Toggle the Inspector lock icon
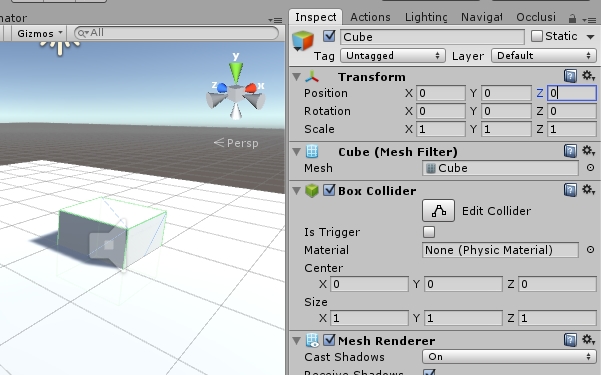The width and height of the screenshot is (601, 375). 572,18
